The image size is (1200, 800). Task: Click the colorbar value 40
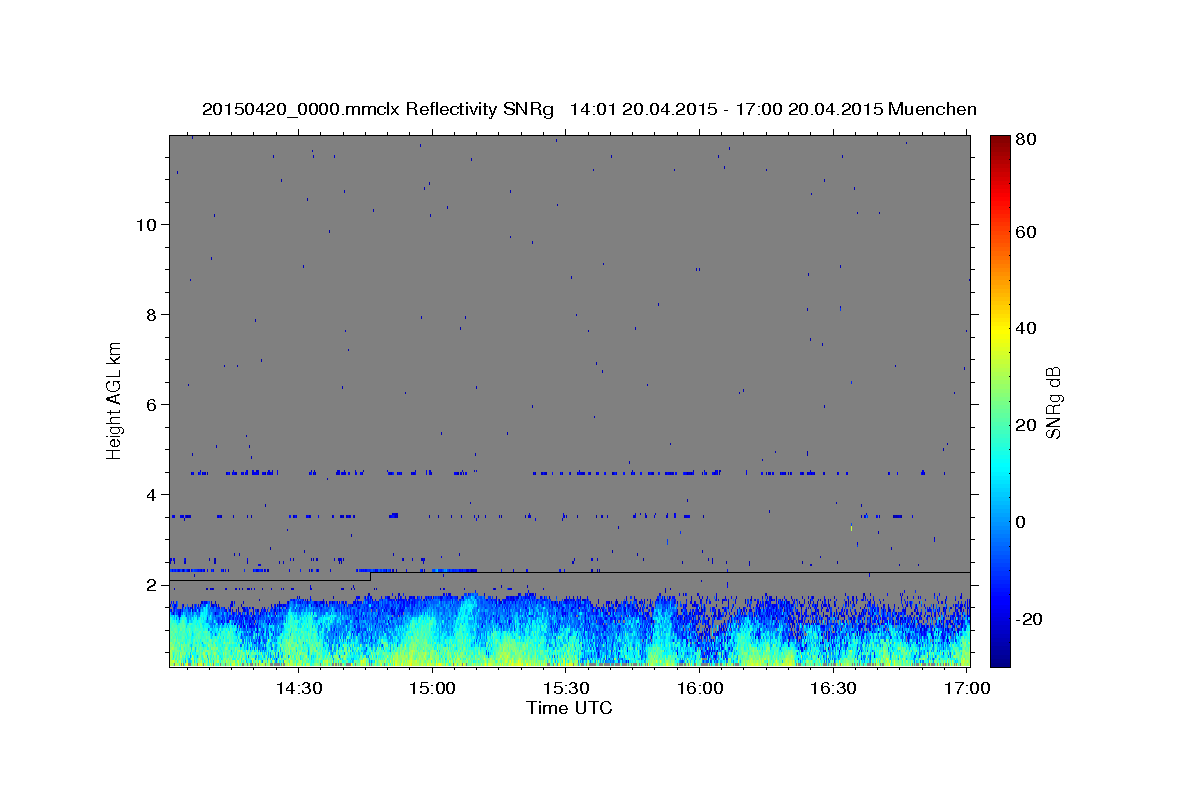point(1025,328)
